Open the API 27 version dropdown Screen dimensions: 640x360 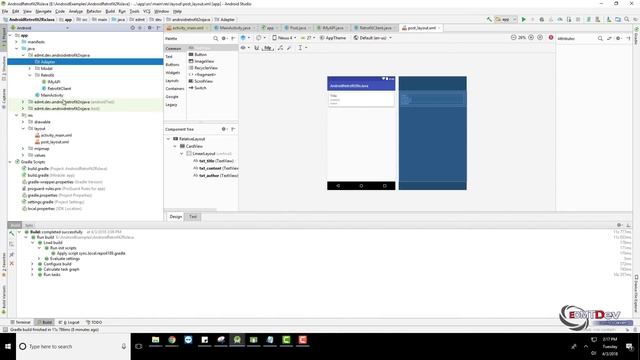coord(308,38)
